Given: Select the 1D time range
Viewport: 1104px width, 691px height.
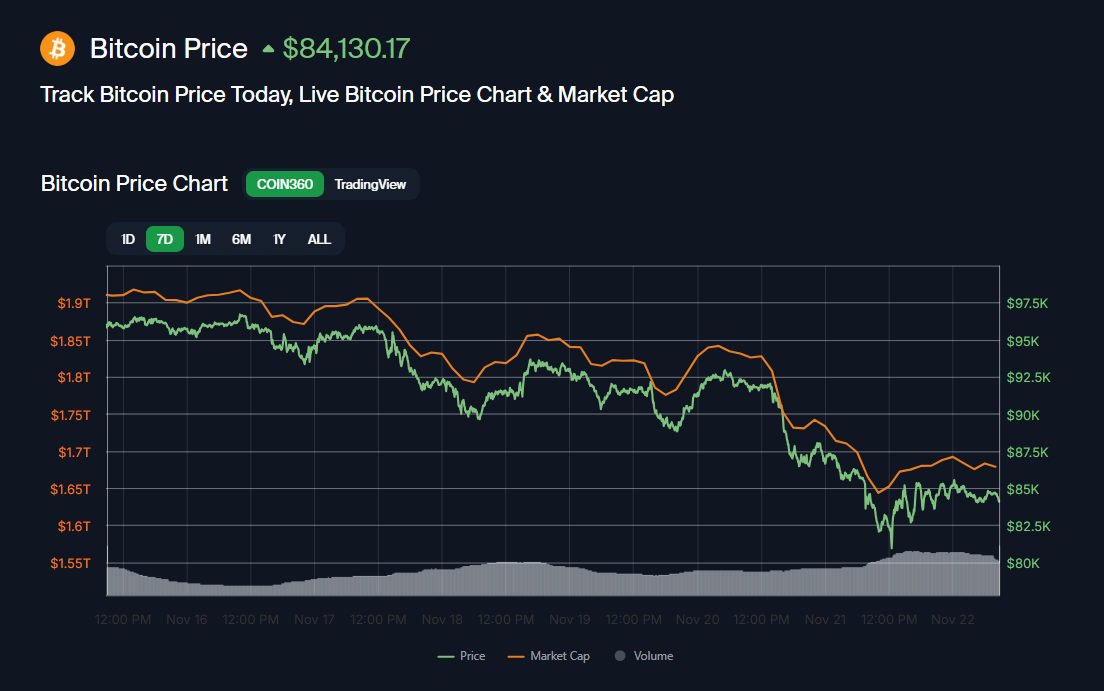Looking at the screenshot, I should click(127, 239).
